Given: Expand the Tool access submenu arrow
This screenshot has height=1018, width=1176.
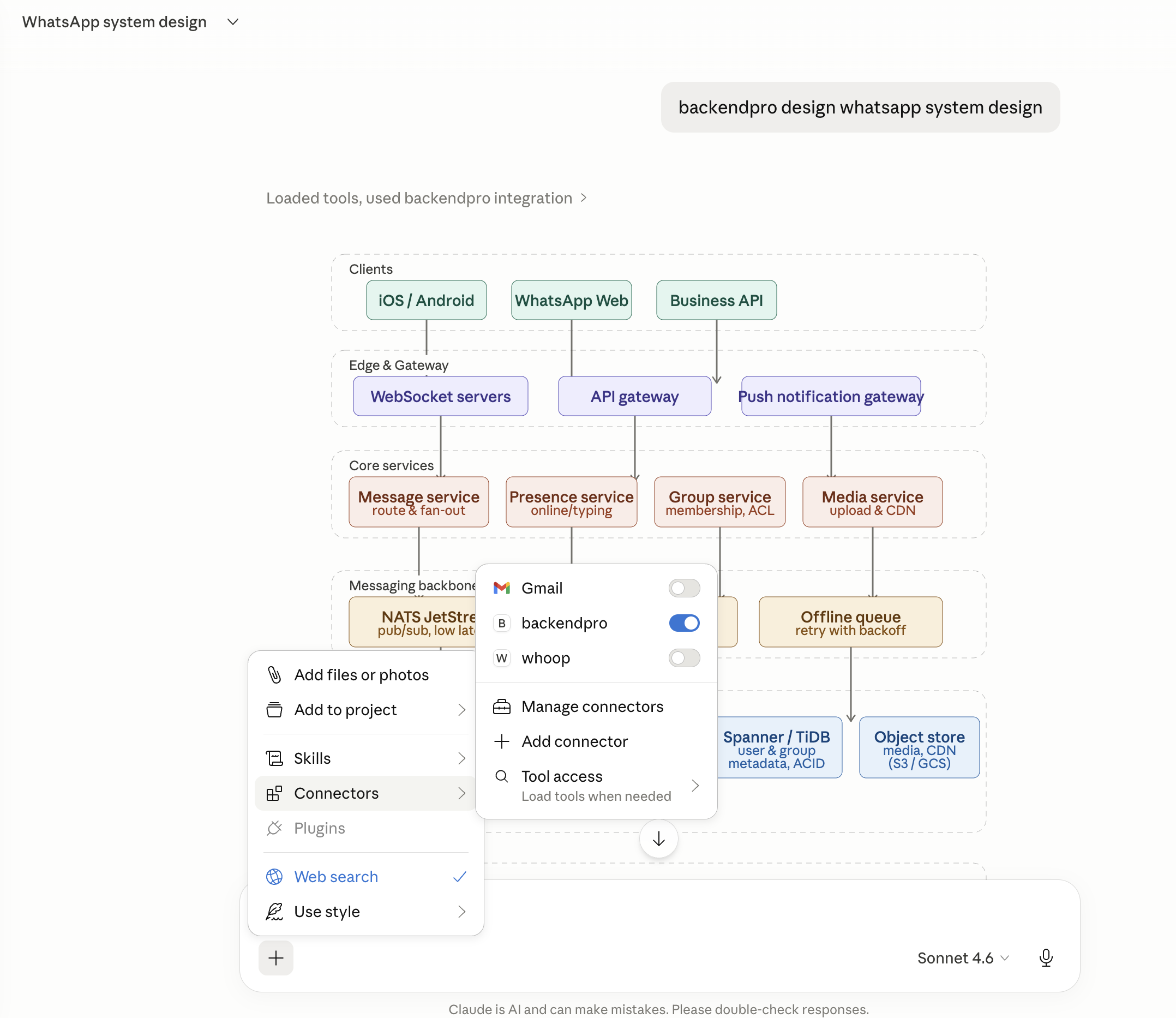Looking at the screenshot, I should point(695,786).
